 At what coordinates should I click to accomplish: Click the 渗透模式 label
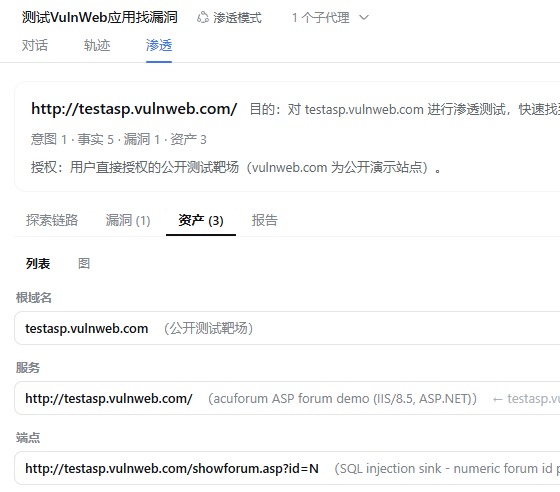237,17
